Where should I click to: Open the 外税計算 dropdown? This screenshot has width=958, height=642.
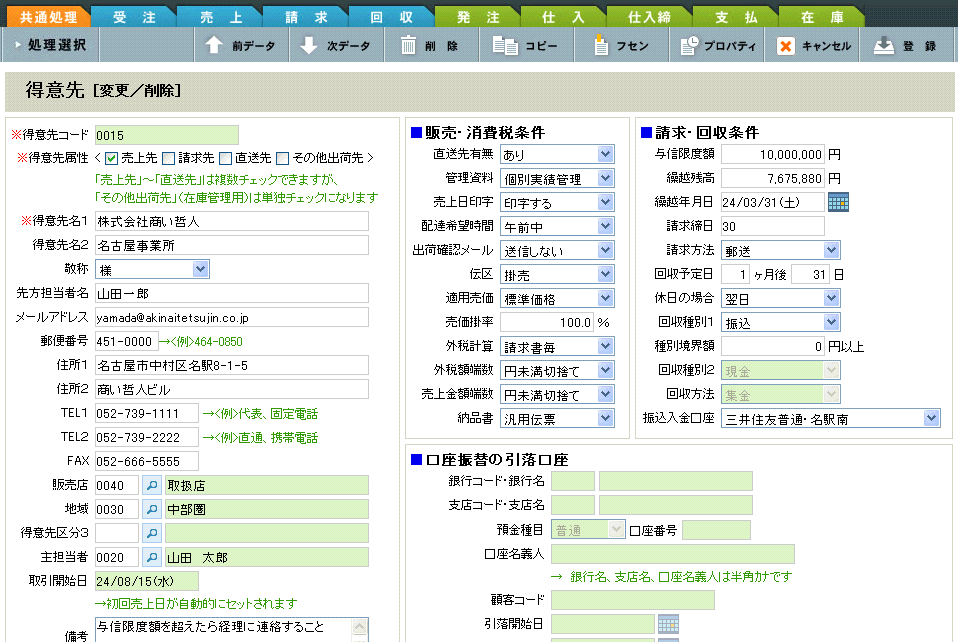pos(605,346)
